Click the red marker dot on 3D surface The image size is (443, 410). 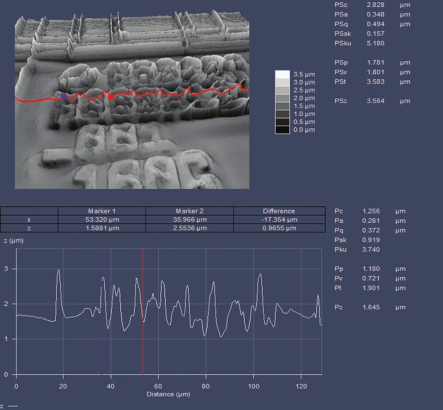[111, 97]
